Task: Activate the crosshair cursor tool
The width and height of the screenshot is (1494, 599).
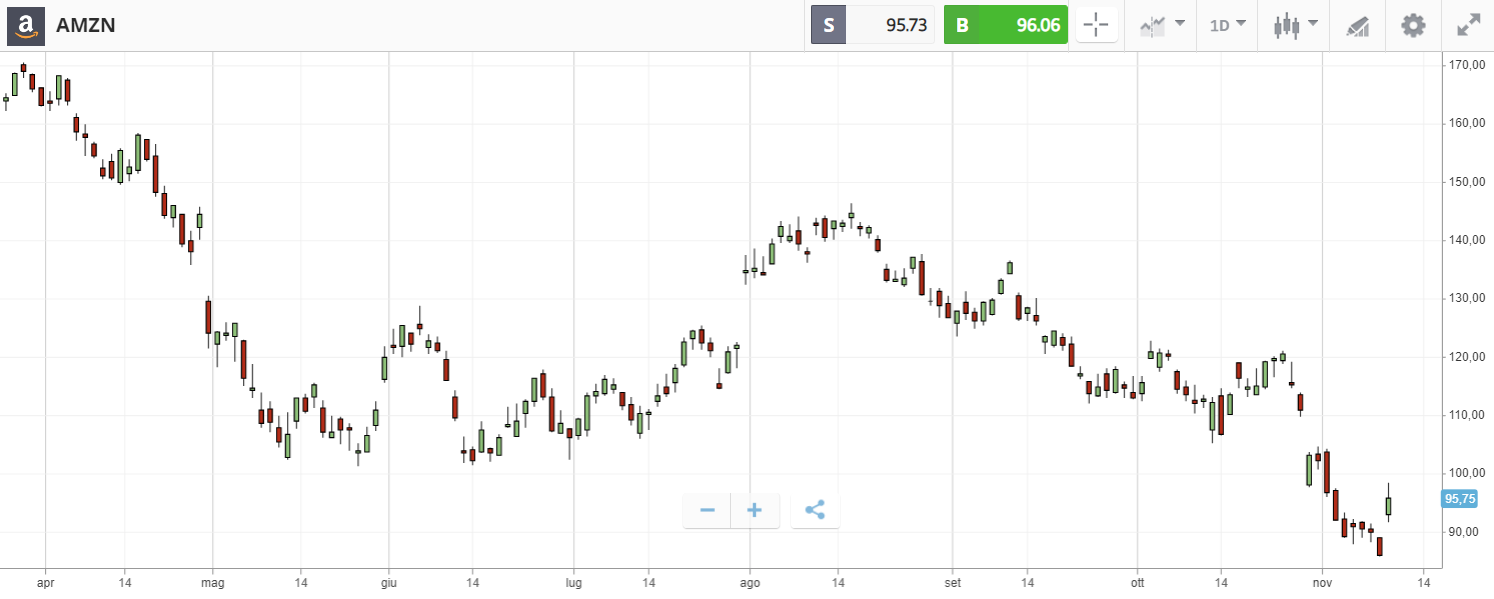Action: [1097, 25]
